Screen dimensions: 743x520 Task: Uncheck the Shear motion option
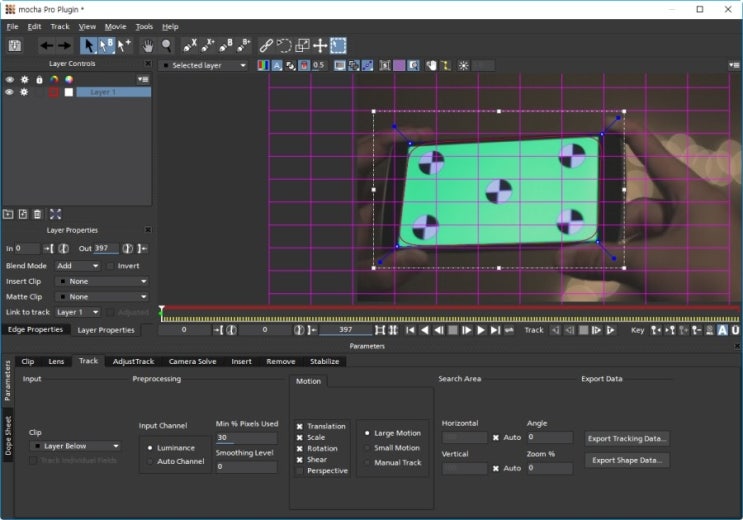tap(299, 460)
